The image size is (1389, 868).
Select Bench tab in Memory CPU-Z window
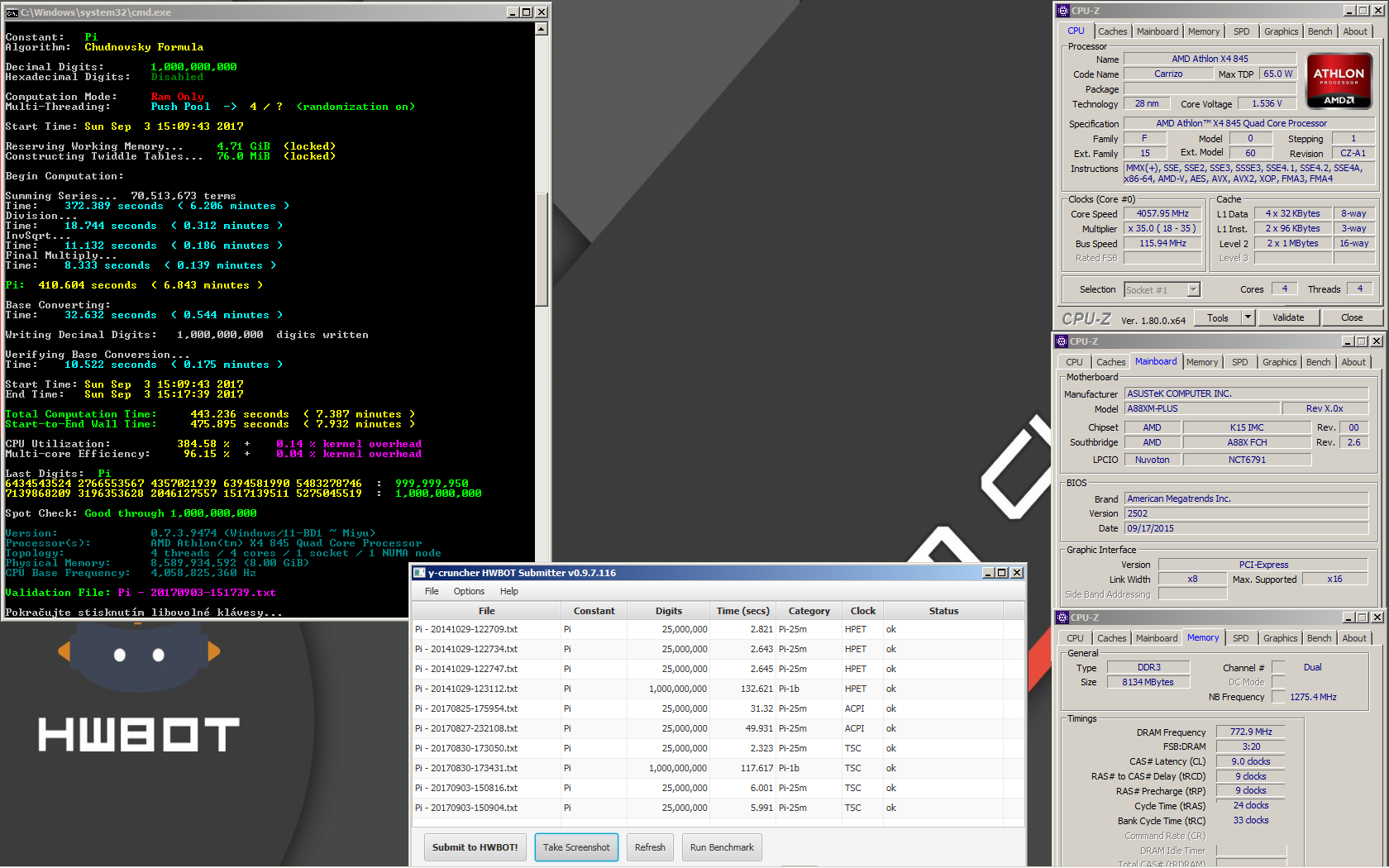point(1320,638)
